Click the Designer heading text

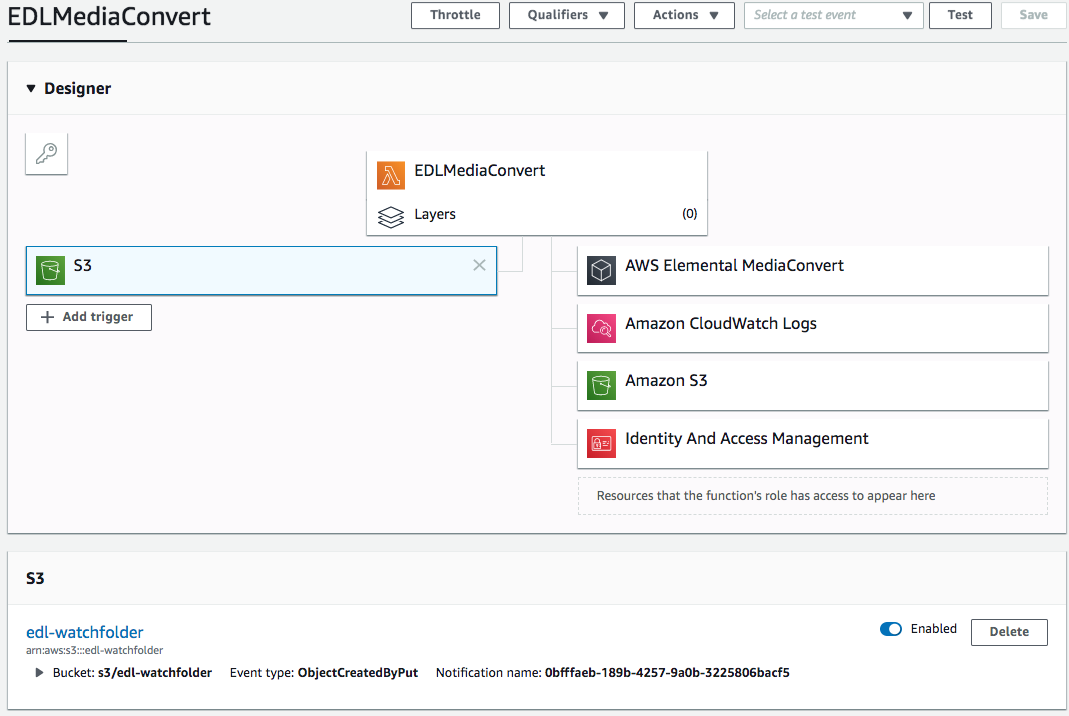coord(77,89)
